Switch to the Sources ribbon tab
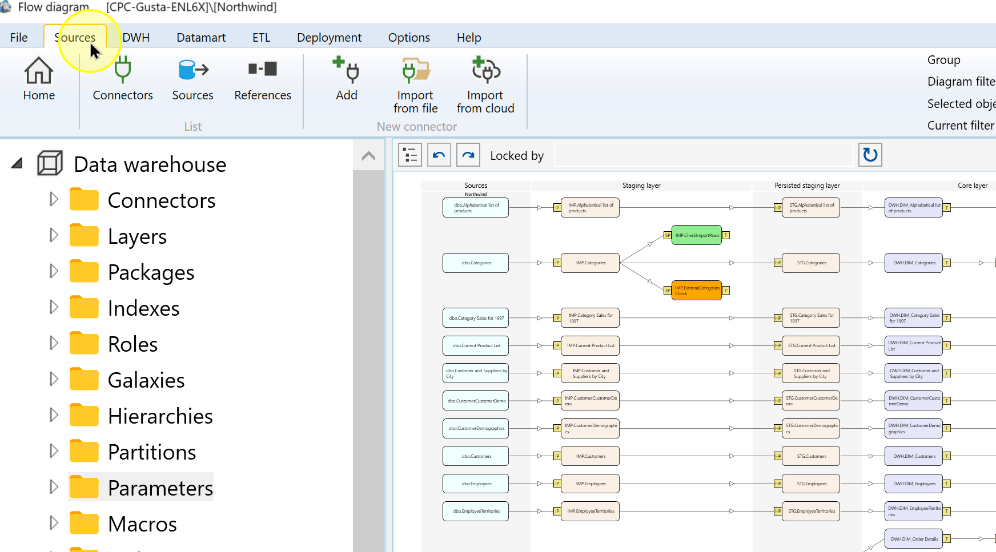Screen dimensions: 996x552 pos(75,37)
